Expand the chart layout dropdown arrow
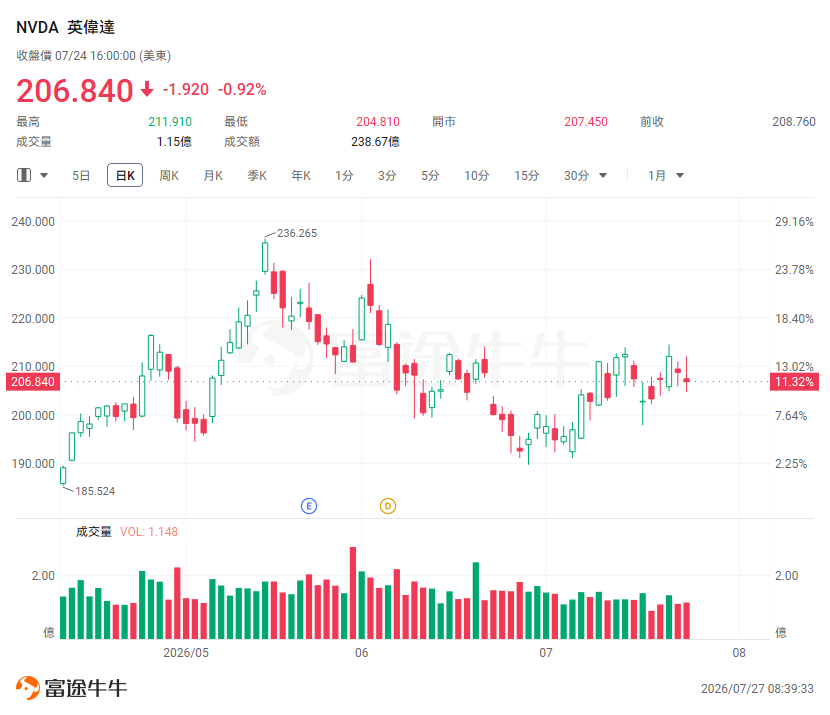This screenshot has width=830, height=715. click(44, 176)
